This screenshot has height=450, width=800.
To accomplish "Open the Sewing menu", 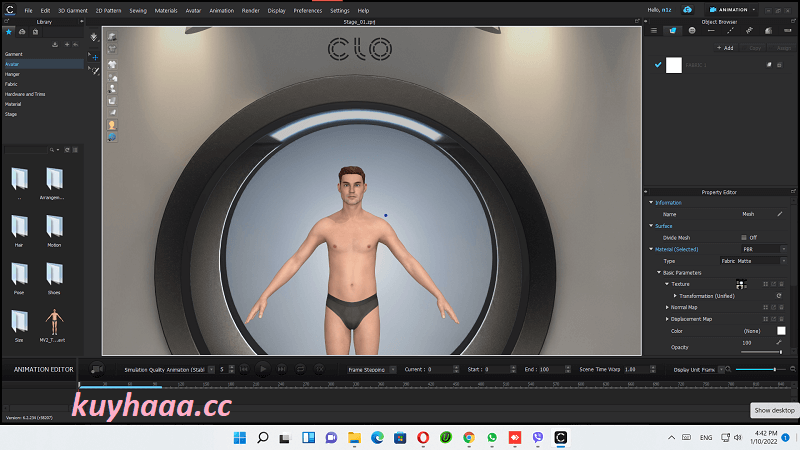I will tap(138, 10).
